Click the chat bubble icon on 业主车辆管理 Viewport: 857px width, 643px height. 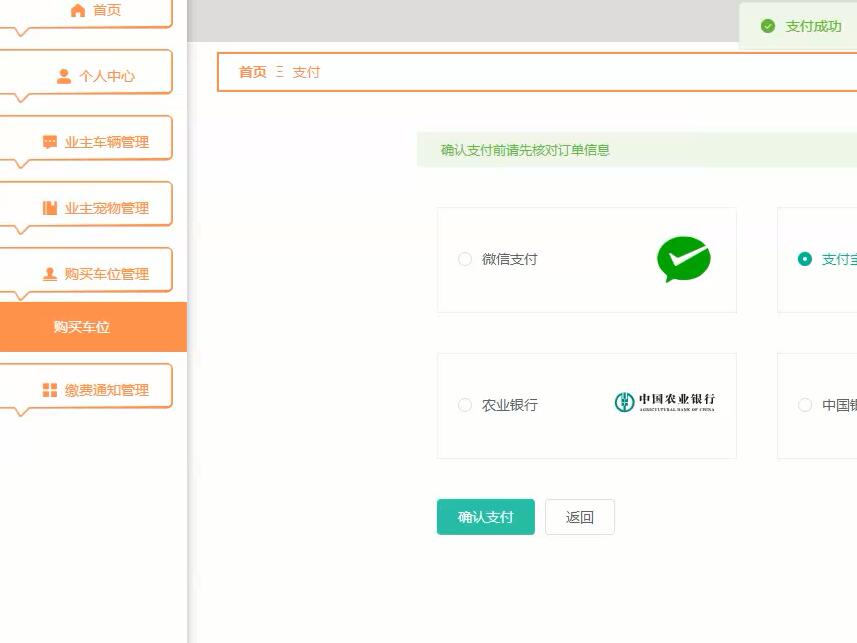[x=48, y=137]
